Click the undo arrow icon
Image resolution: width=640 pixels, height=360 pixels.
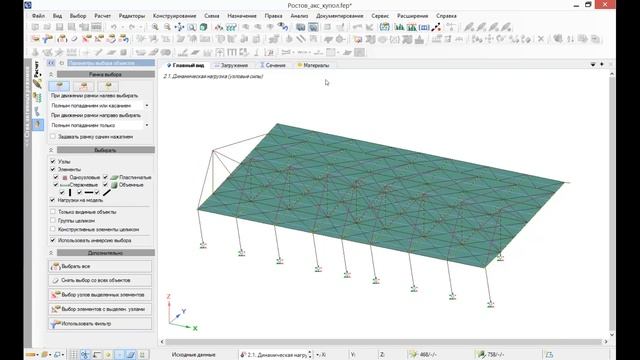pyautogui.click(x=113, y=27)
